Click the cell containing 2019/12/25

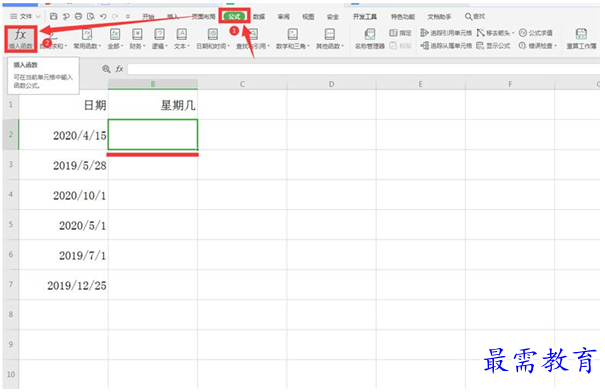[x=64, y=285]
